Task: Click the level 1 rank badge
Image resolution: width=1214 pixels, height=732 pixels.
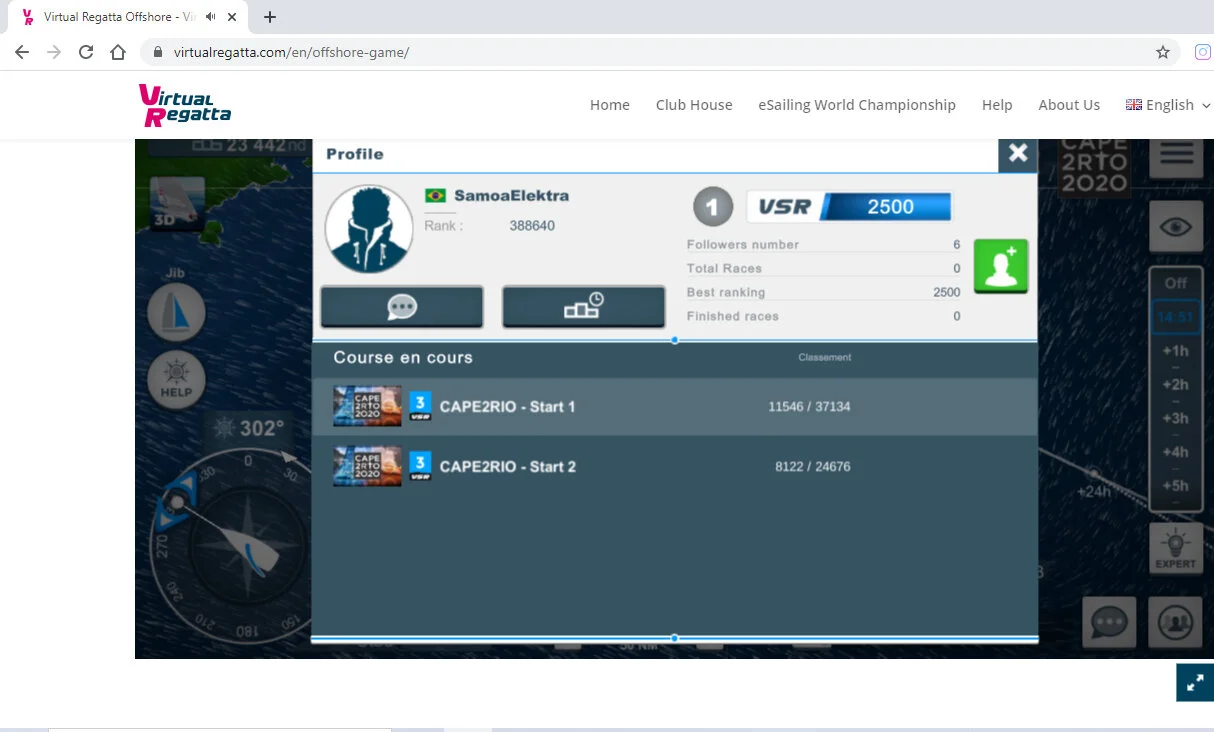Action: pos(713,207)
